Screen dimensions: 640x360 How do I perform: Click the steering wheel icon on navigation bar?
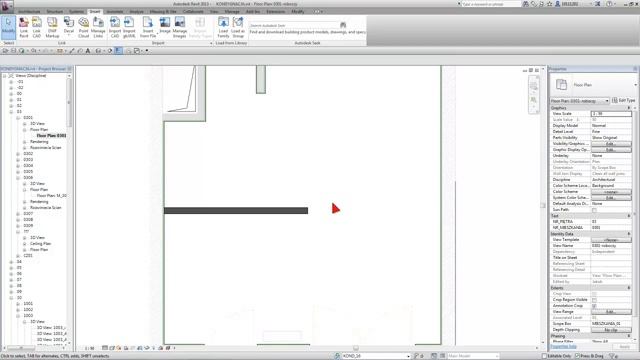[533, 86]
